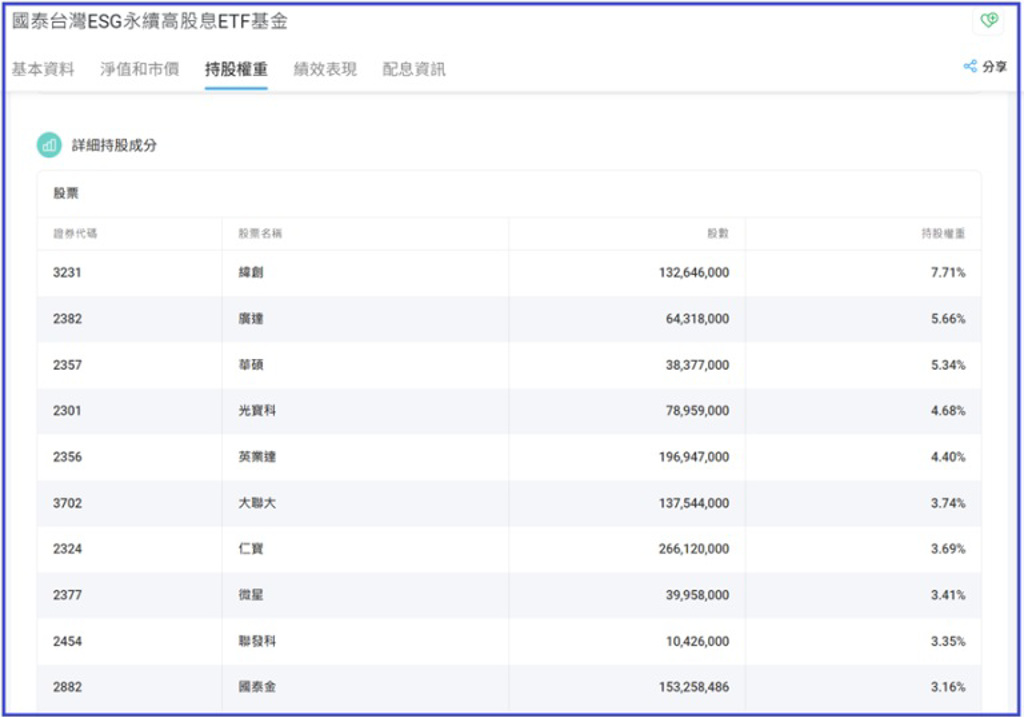
Task: Select the 華碩 stock row
Action: click(251, 365)
